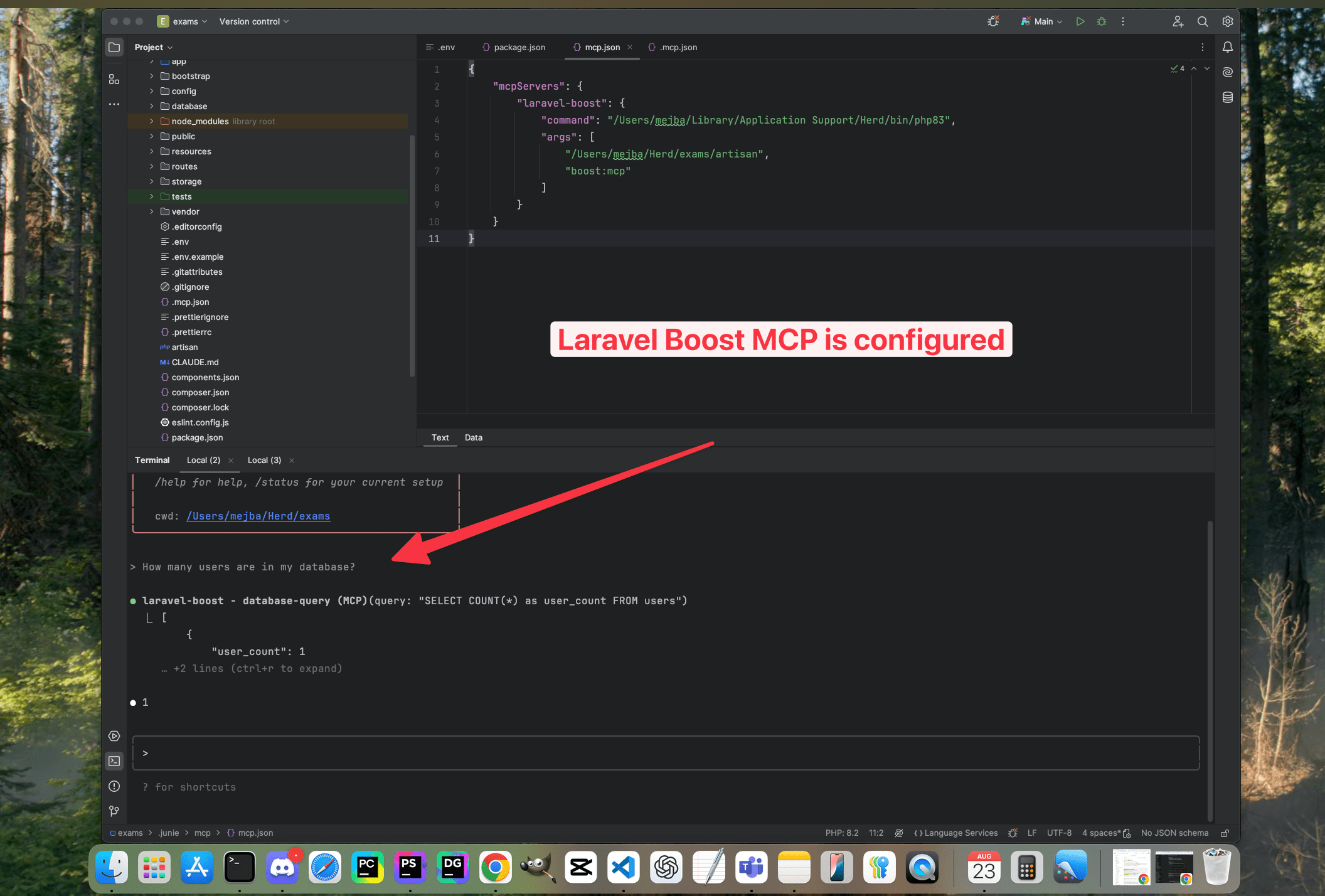Open the Version control dropdown
This screenshot has width=1325, height=896.
[254, 21]
